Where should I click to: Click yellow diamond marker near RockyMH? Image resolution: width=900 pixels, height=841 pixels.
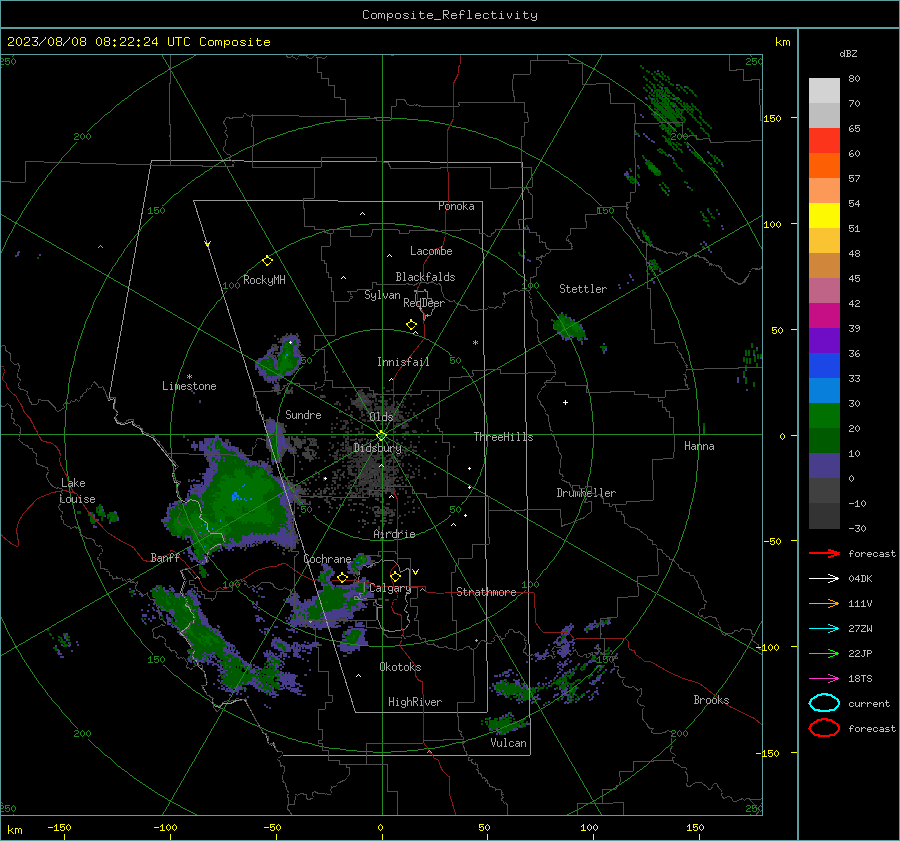pos(267,261)
